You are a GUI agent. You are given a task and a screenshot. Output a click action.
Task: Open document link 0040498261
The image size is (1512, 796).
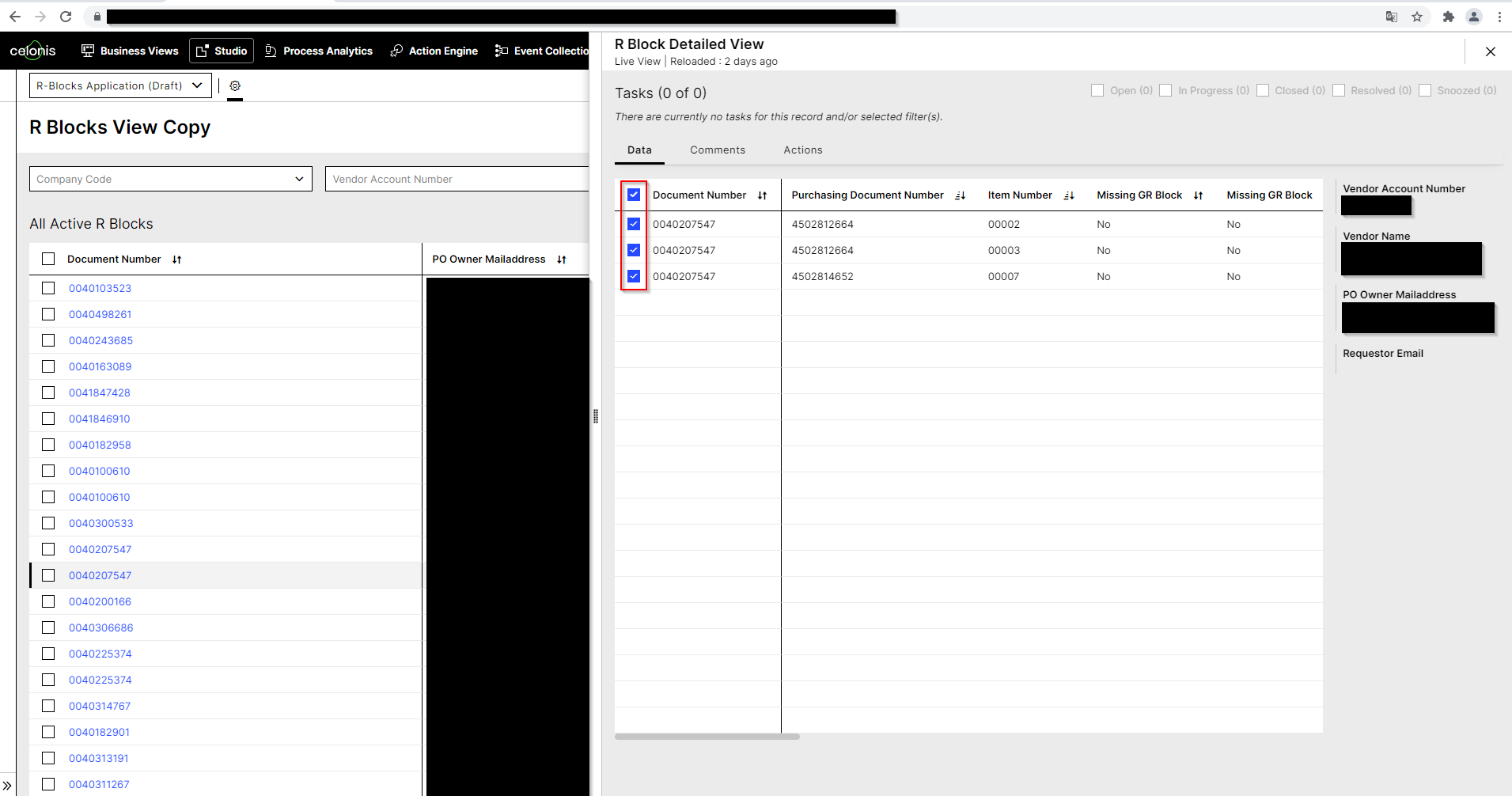(100, 314)
